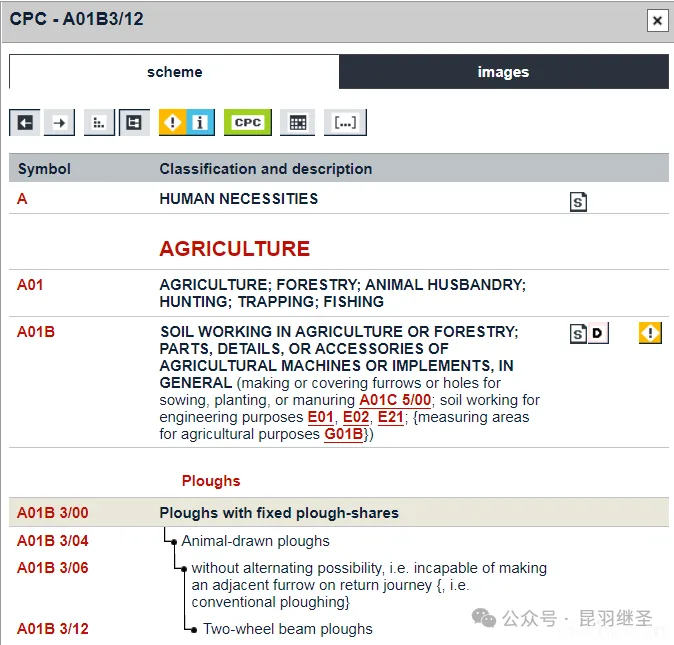This screenshot has height=645, width=674.
Task: Click the back arrow navigation icon
Action: pos(25,122)
